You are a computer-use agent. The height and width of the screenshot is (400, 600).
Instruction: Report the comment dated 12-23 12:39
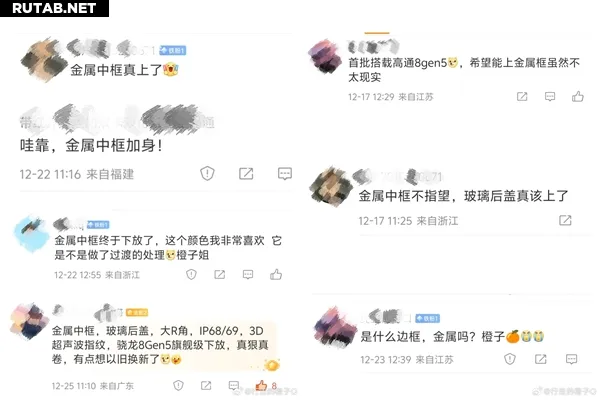point(510,359)
